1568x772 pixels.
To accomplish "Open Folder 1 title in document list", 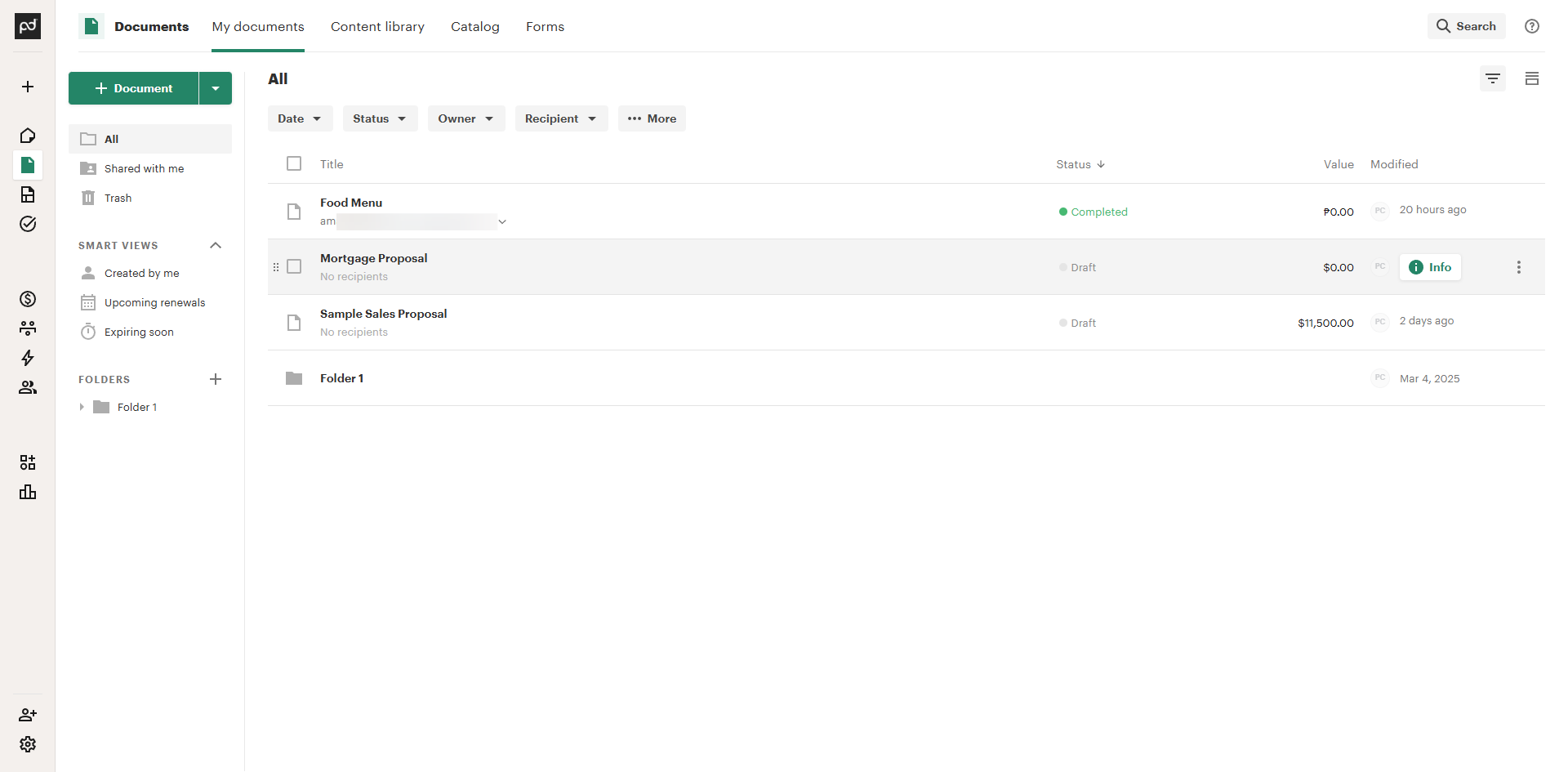I will [x=341, y=378].
